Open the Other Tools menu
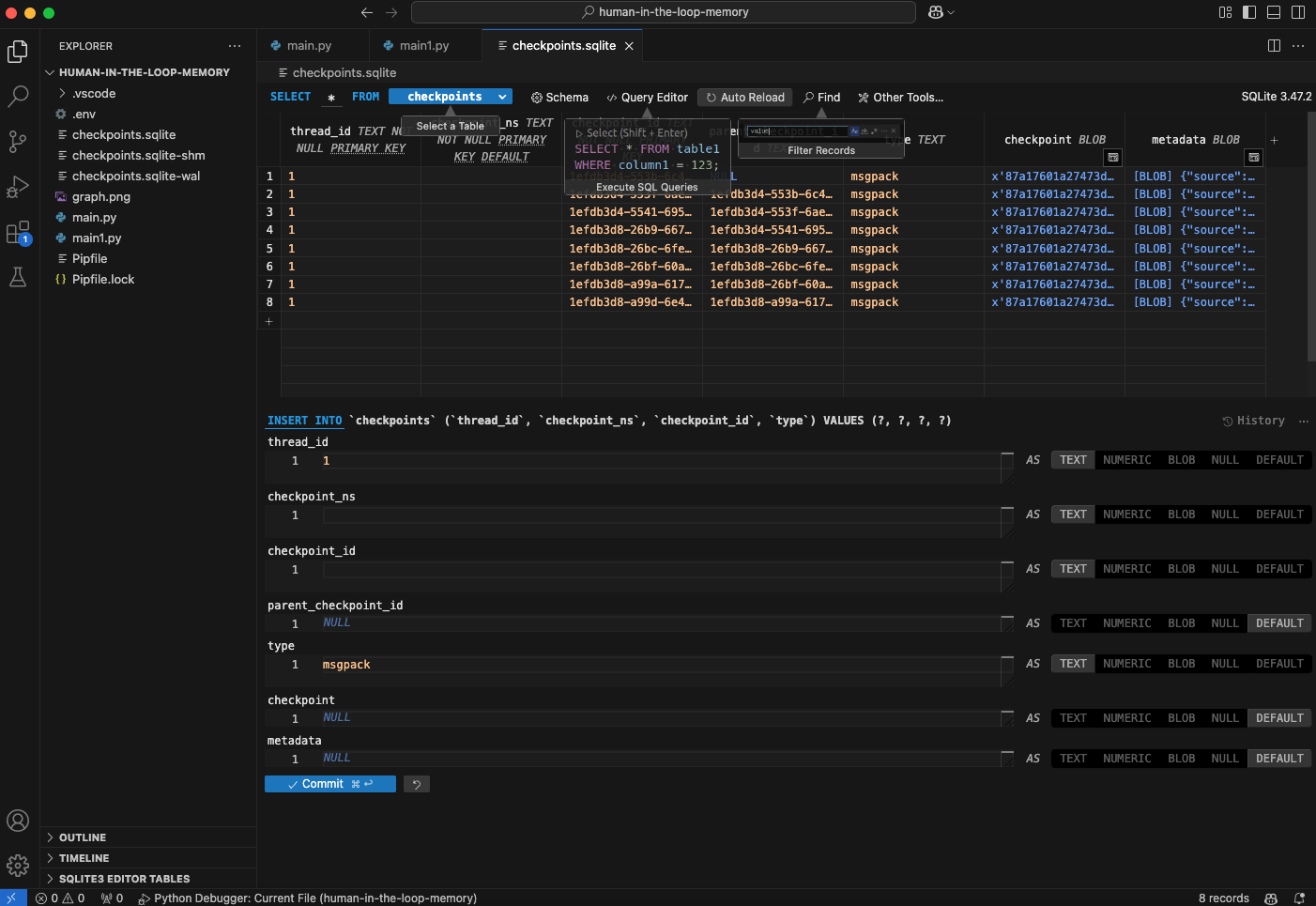 (900, 98)
